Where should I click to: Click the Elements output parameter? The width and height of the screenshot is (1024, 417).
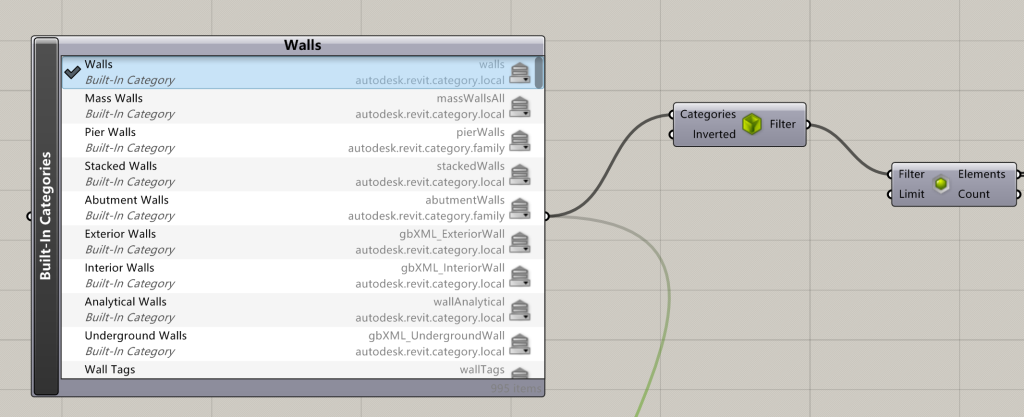pyautogui.click(x=982, y=174)
